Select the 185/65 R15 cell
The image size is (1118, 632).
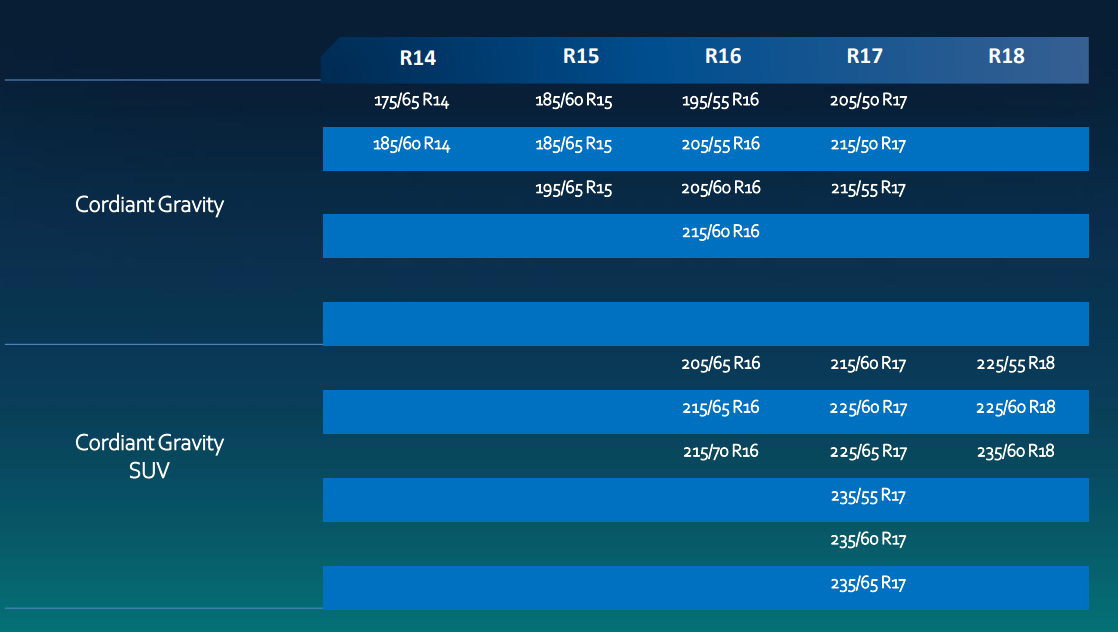click(x=574, y=145)
